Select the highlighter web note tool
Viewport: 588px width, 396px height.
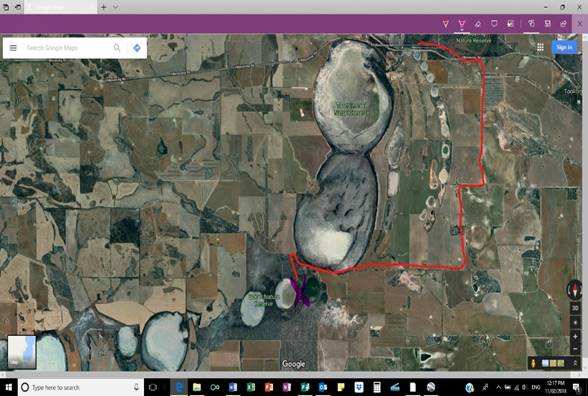point(462,24)
